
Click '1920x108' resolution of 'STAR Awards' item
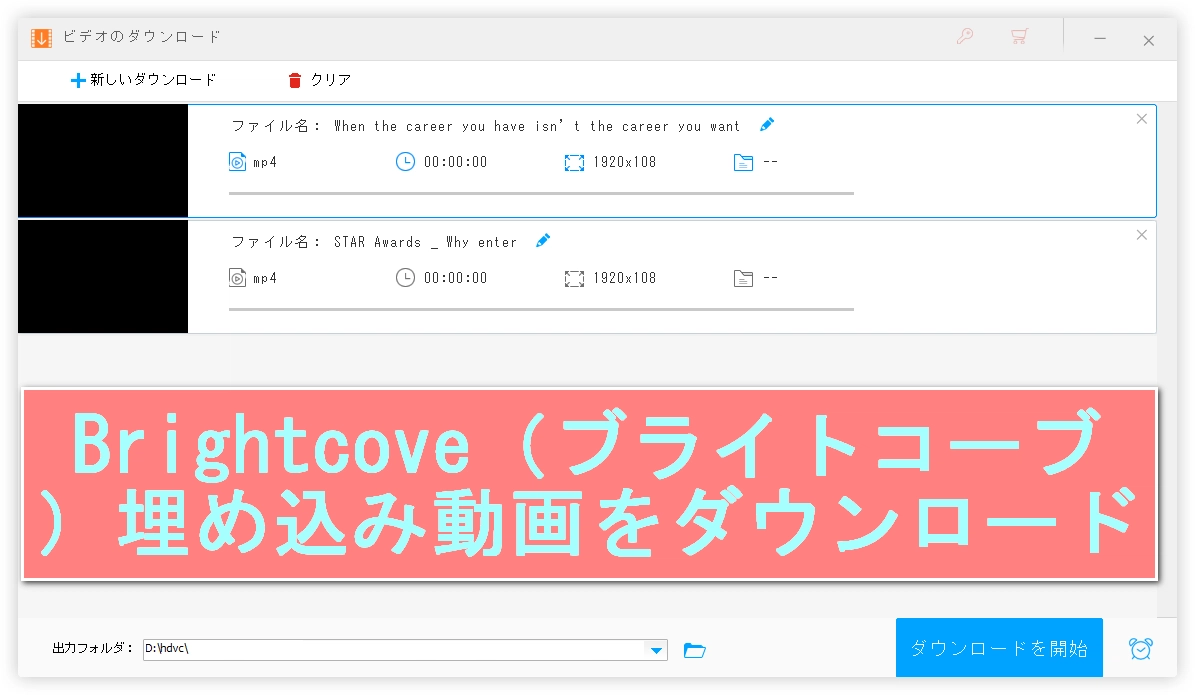(624, 278)
